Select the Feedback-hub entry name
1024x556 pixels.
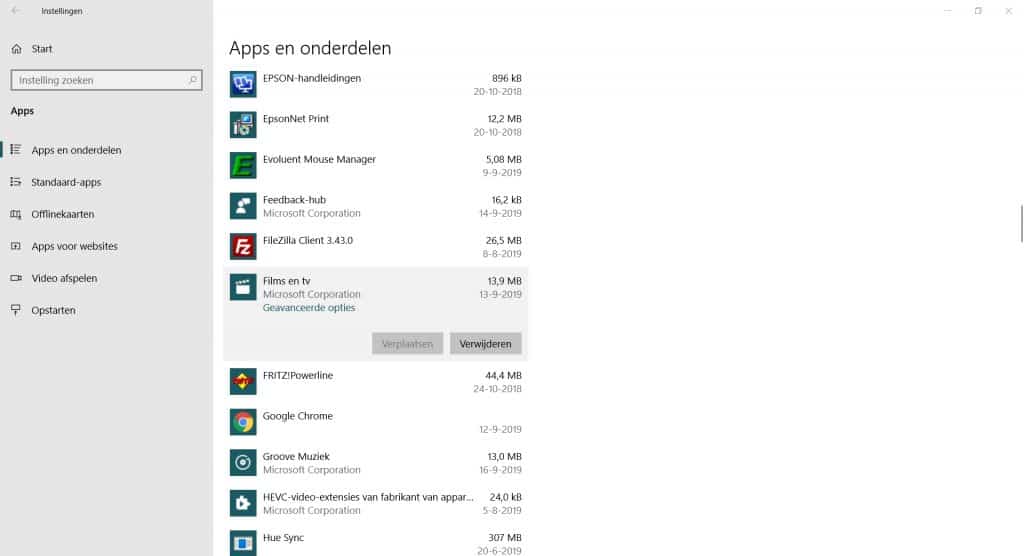click(294, 199)
